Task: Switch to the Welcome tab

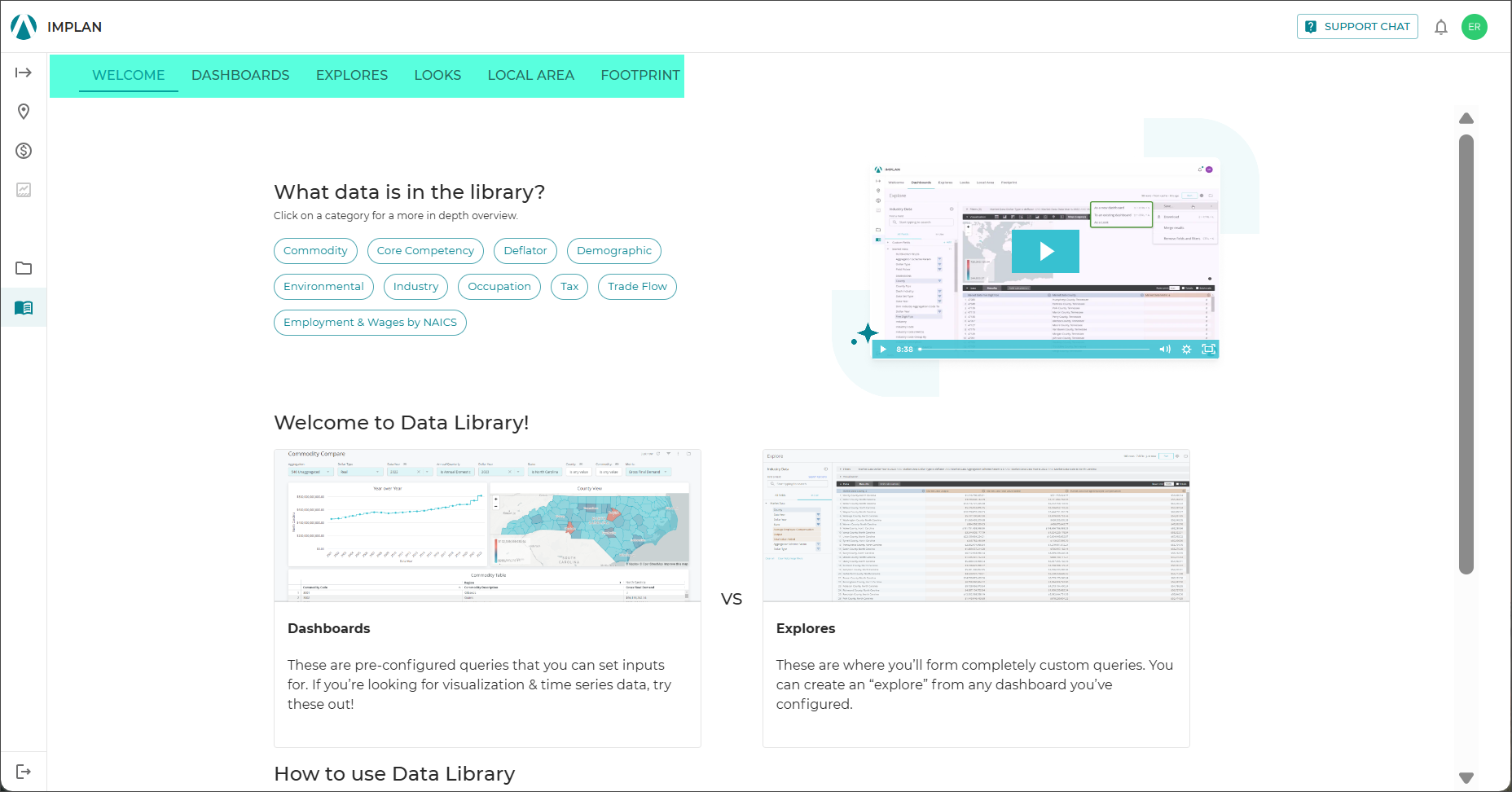Action: [x=129, y=75]
